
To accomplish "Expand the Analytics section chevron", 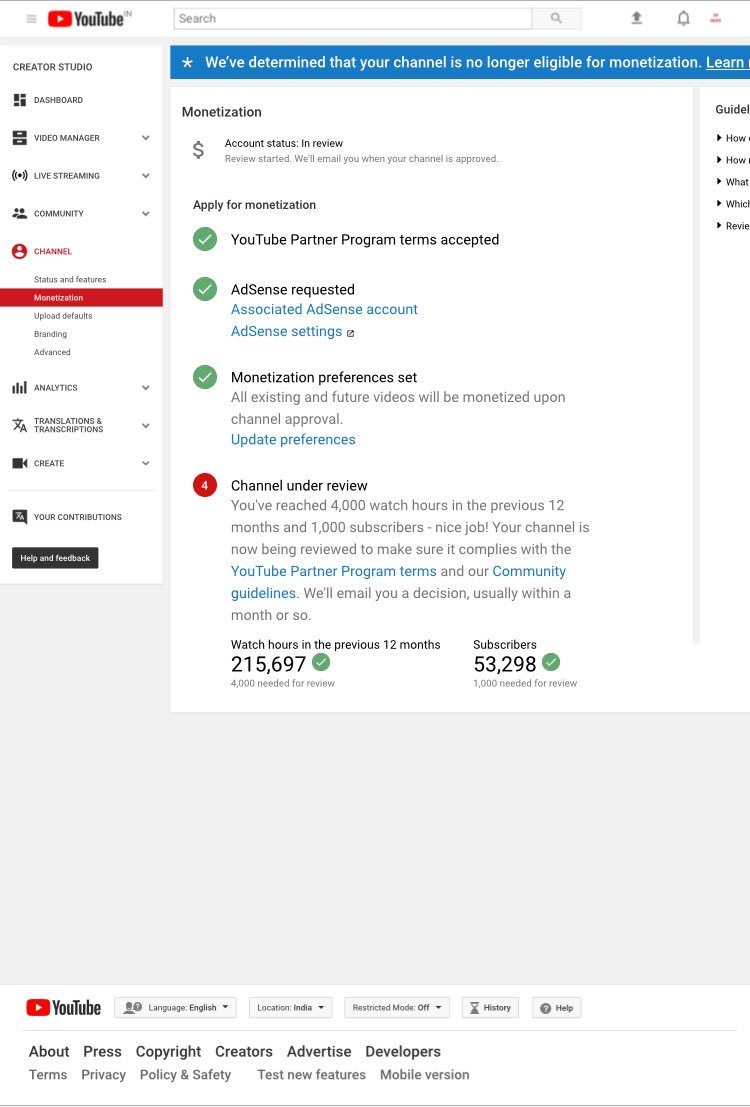I will 145,388.
